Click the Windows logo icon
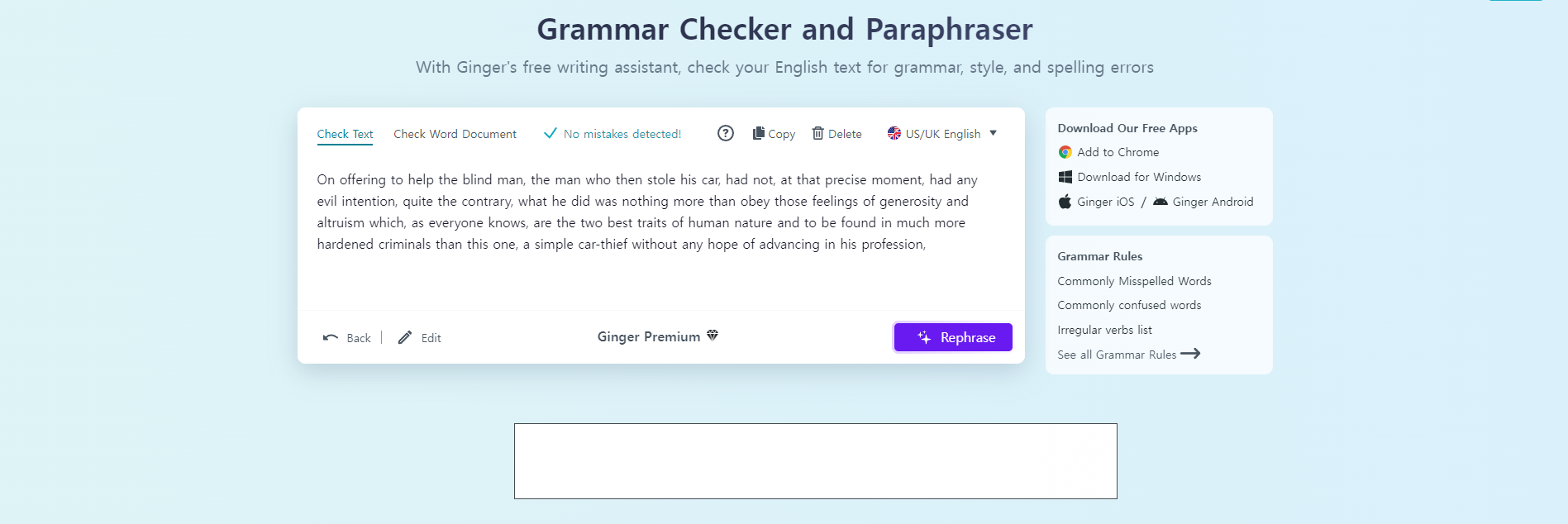Viewport: 1568px width, 524px height. [1065, 177]
